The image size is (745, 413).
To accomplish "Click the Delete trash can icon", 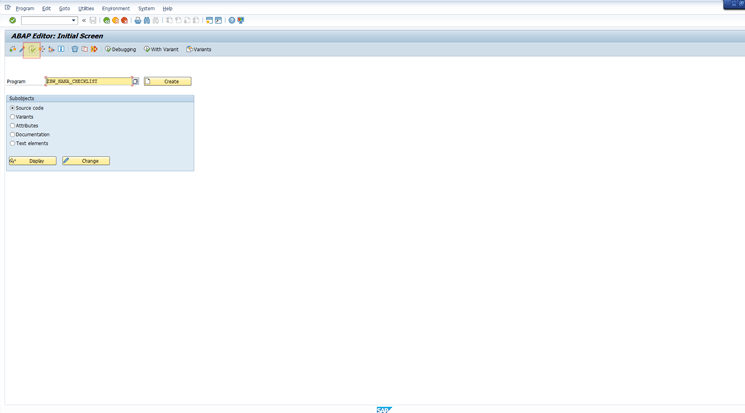I will [x=75, y=49].
